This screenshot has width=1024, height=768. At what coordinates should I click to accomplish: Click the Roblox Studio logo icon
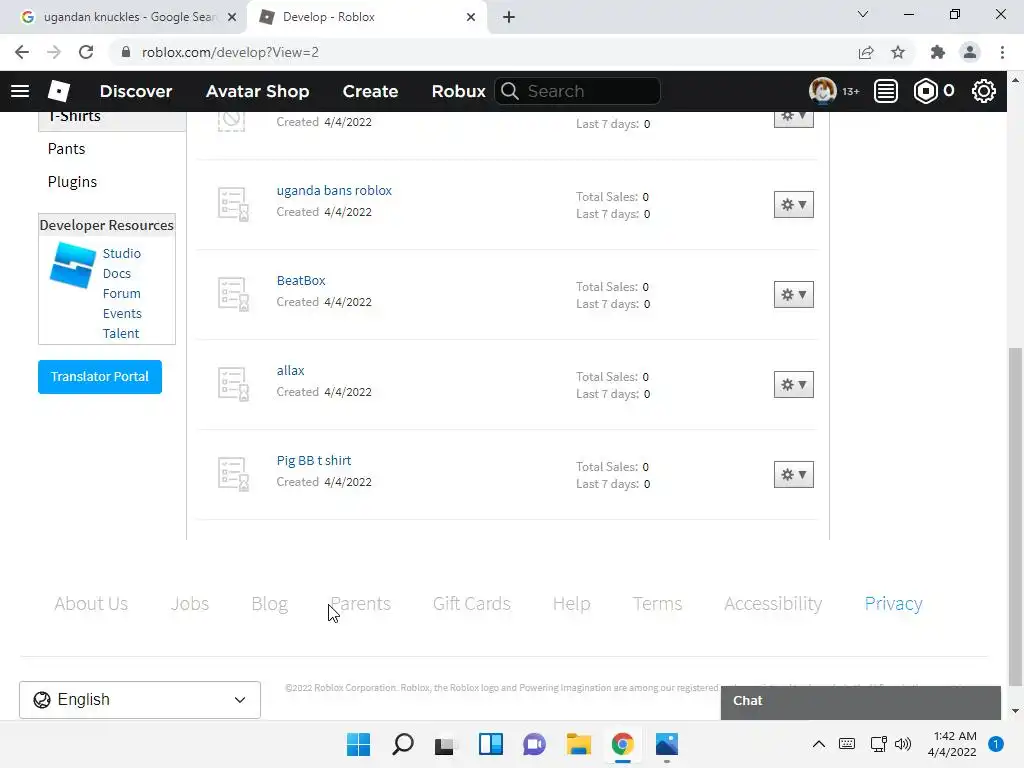(72, 264)
